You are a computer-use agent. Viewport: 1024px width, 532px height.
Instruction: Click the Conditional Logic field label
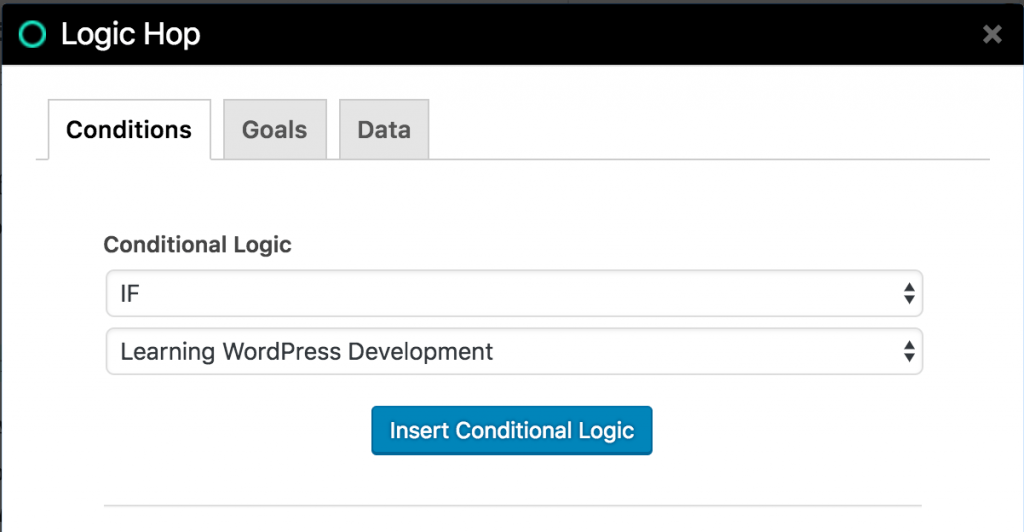(x=197, y=244)
